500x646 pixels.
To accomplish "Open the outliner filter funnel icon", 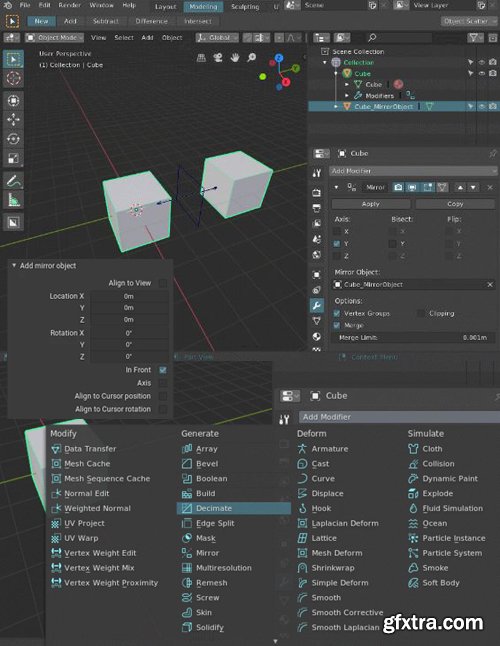I will pos(475,38).
